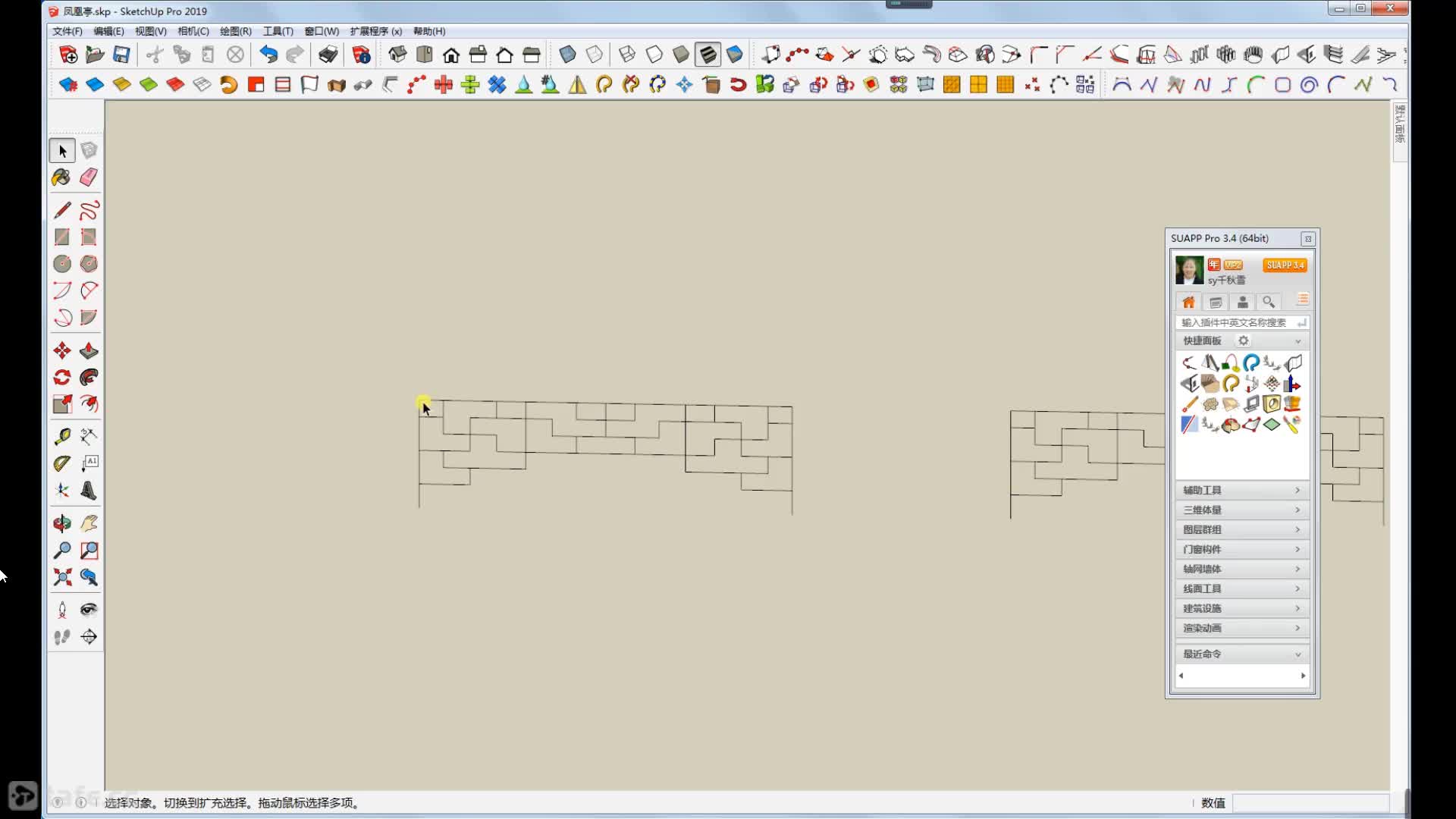Viewport: 1456px width, 819px height.
Task: Expand the 线面工具 section
Action: coord(1241,589)
